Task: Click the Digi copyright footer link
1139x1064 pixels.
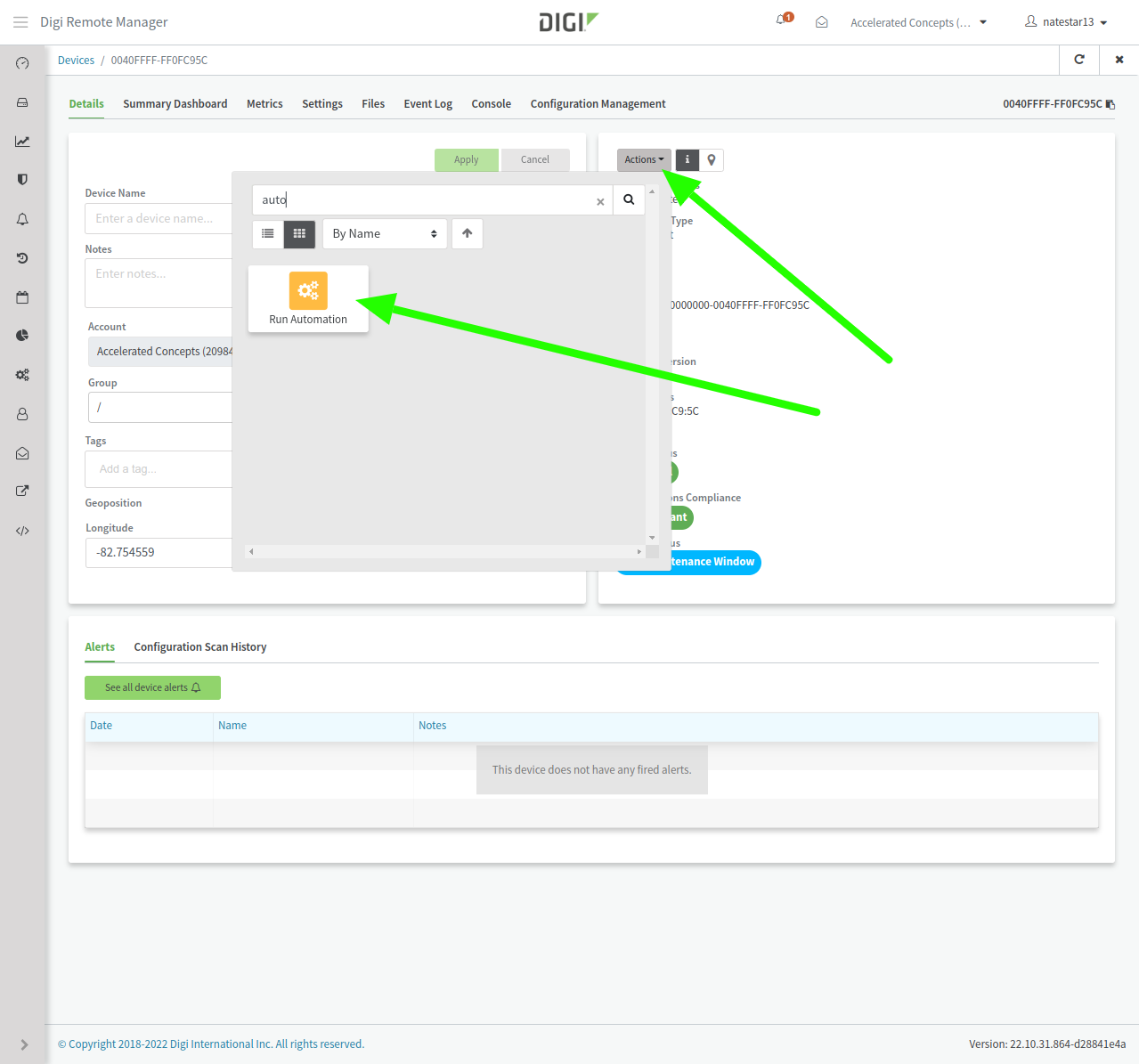Action: tap(211, 1044)
